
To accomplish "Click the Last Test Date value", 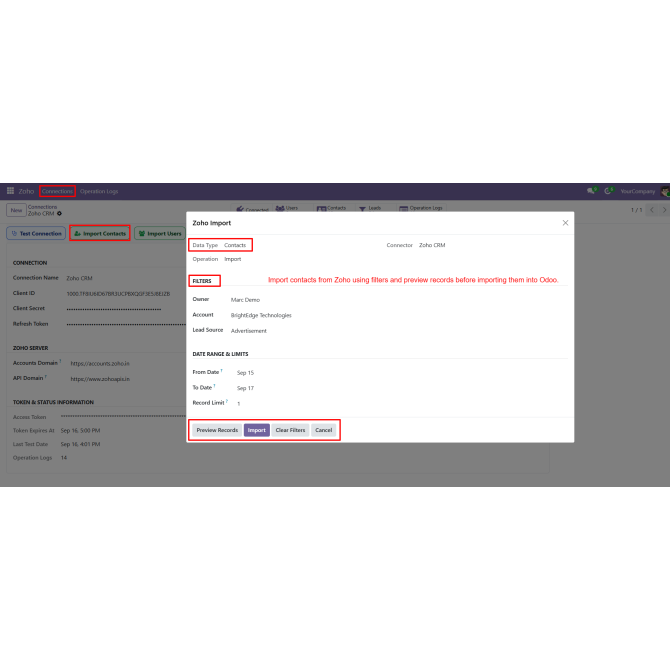I will (x=80, y=444).
